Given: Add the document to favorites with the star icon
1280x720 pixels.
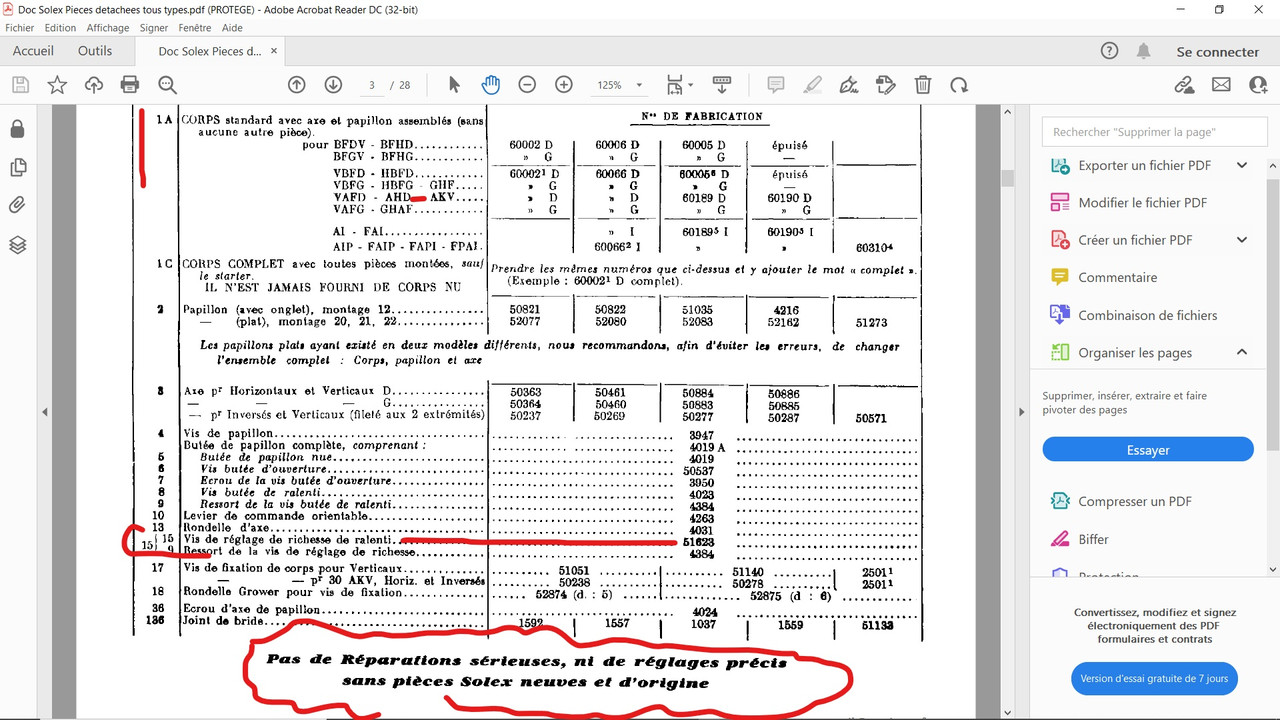Looking at the screenshot, I should (57, 85).
